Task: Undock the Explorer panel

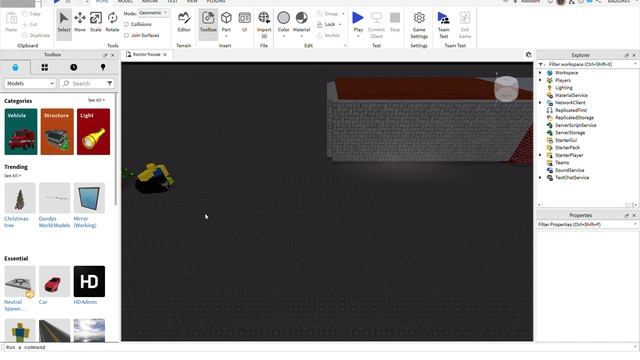Action: coord(627,55)
